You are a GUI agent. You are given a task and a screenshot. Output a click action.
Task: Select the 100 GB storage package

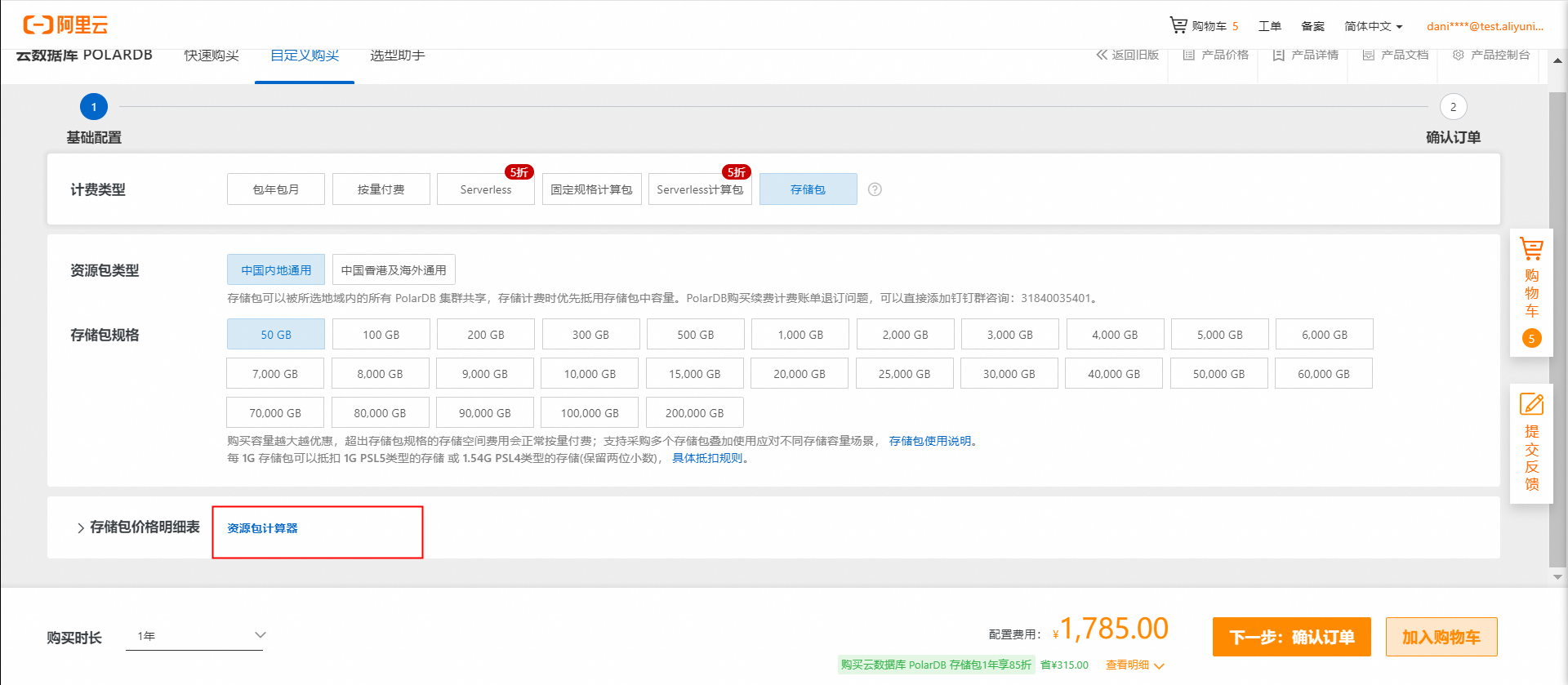coord(381,335)
